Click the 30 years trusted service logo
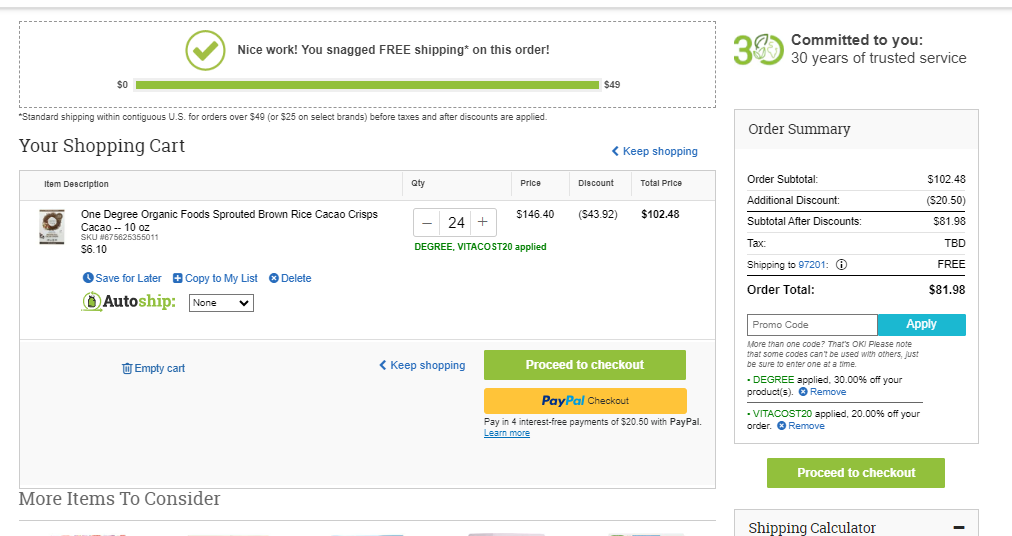The width and height of the screenshot is (1012, 536). [x=758, y=50]
